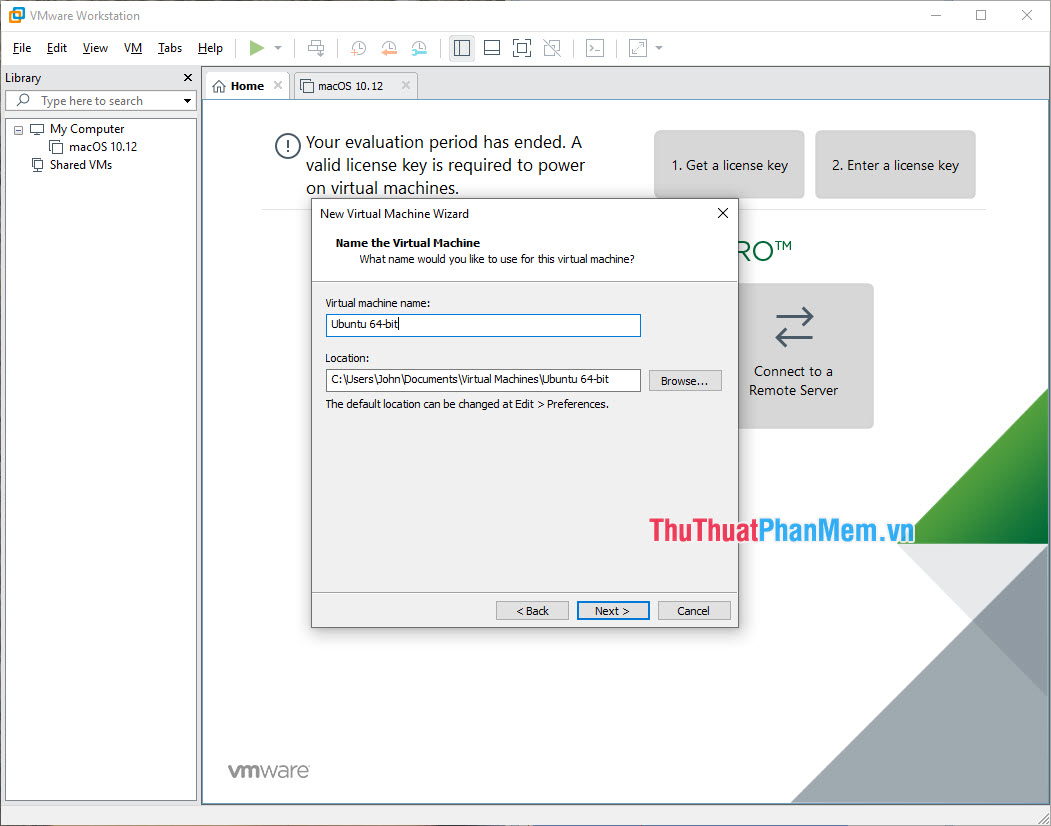1051x826 pixels.
Task: Show the thumbnail bar
Action: coord(491,47)
